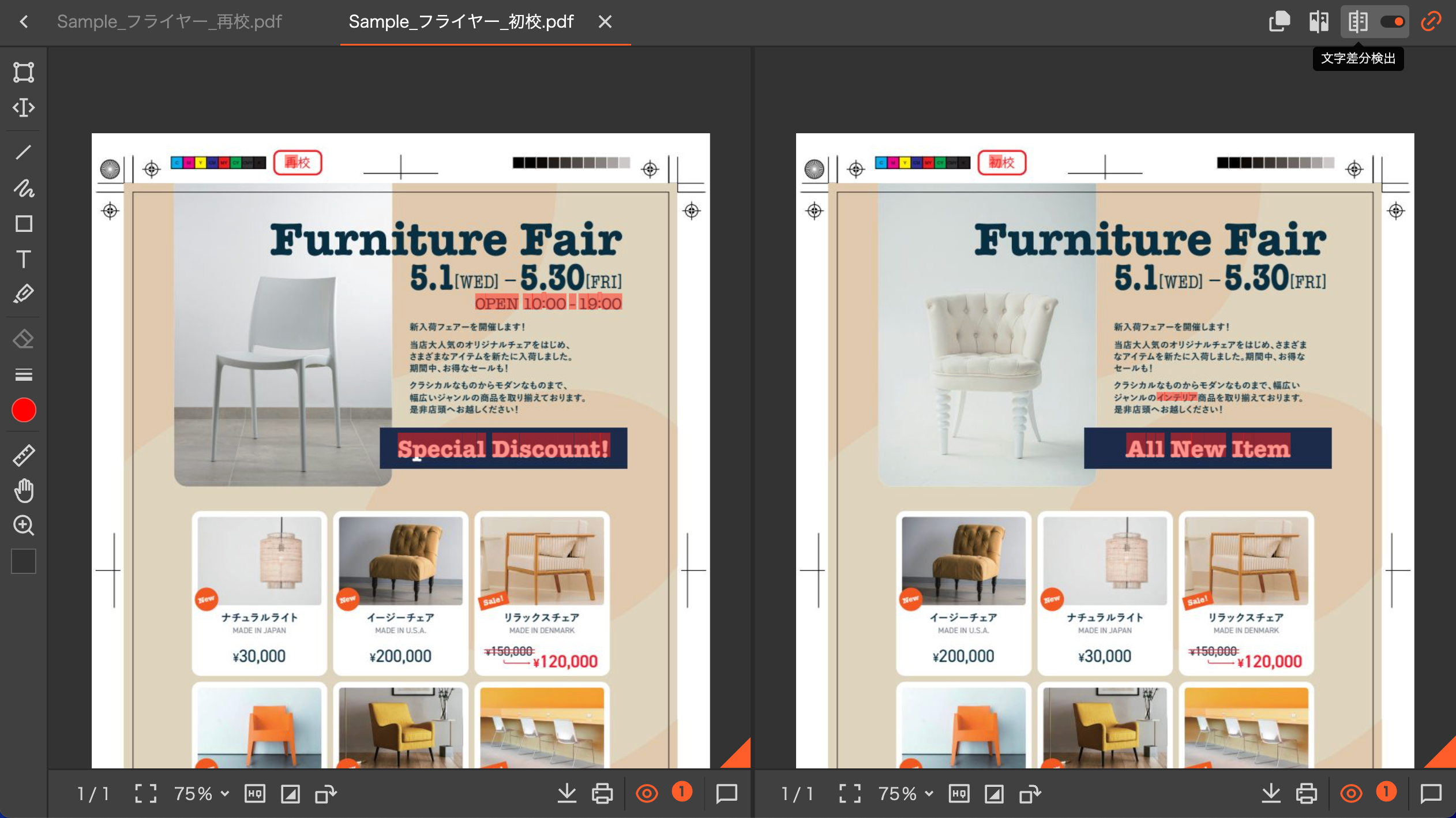
Task: Close the Sample_フライヤー_初校.pdf tab
Action: click(605, 22)
